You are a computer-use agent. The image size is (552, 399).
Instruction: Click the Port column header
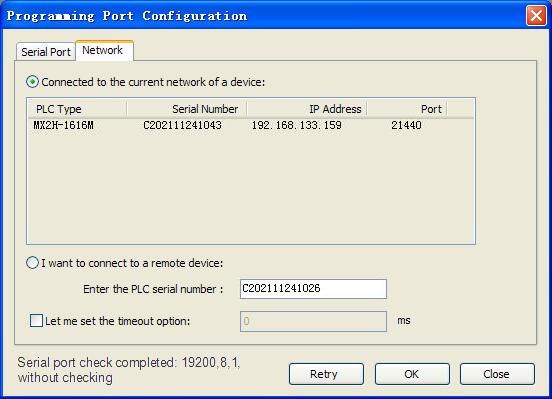407,109
